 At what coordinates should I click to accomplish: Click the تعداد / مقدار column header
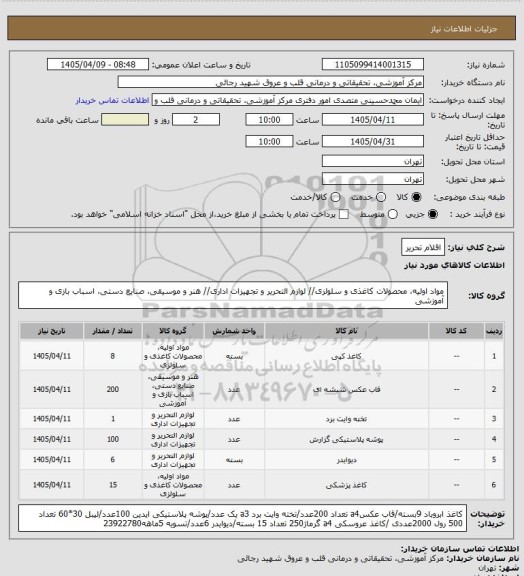pyautogui.click(x=112, y=331)
